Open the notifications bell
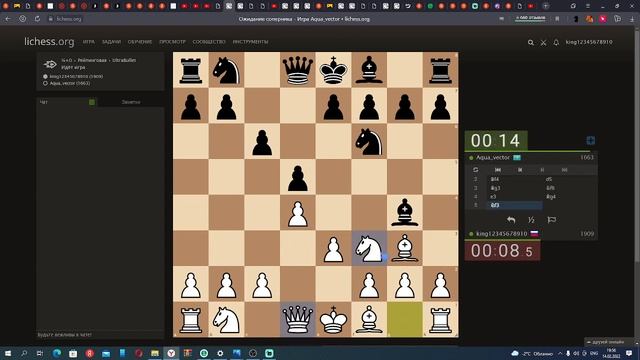Viewport: 640px width, 360px height. coord(556,42)
